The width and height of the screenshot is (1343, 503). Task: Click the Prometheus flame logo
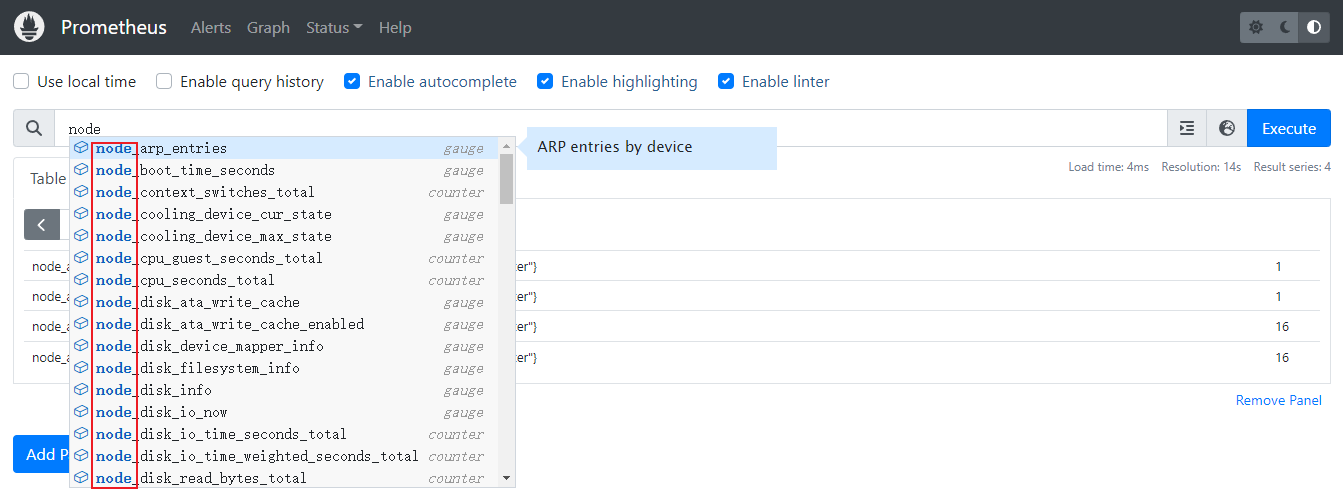coord(29,27)
